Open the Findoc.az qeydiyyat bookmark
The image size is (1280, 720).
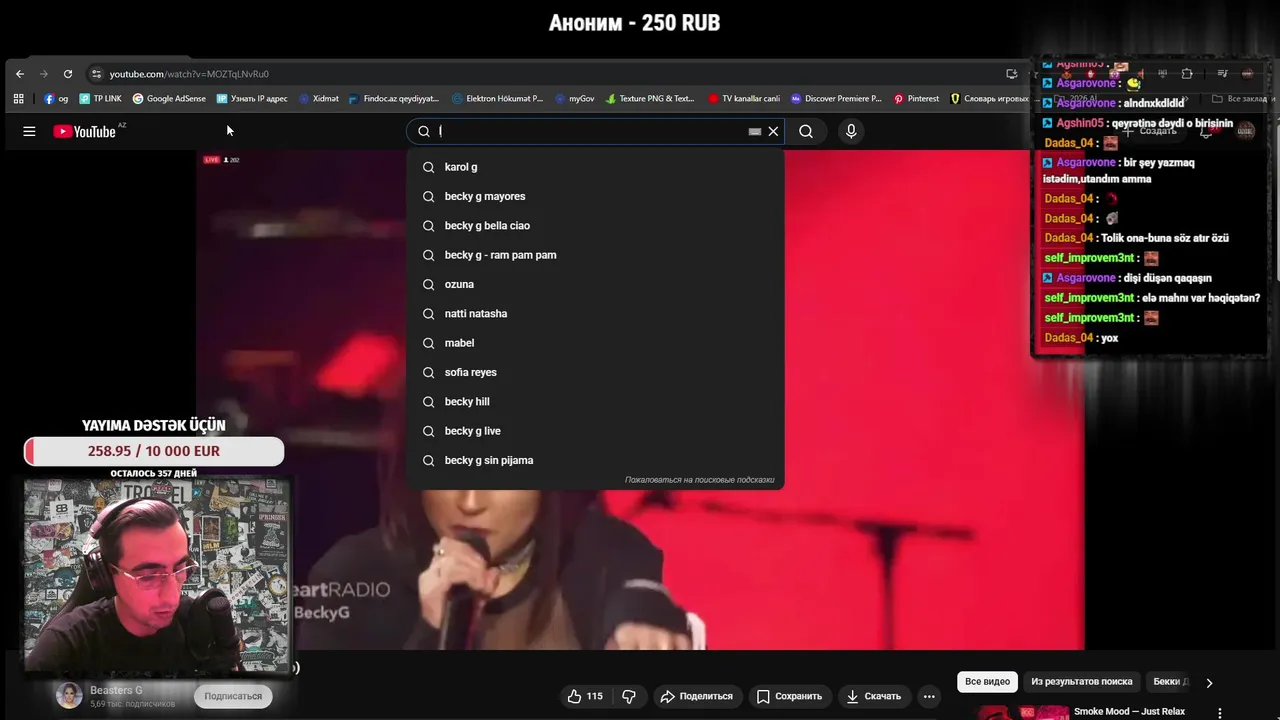click(394, 99)
